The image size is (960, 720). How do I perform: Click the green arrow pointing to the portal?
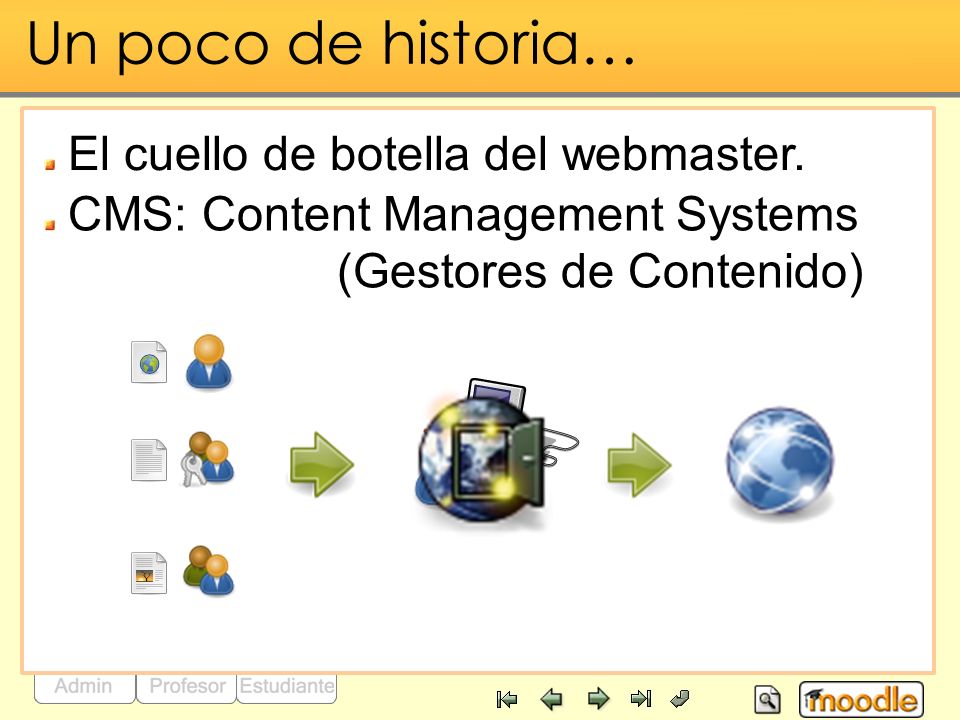click(322, 464)
